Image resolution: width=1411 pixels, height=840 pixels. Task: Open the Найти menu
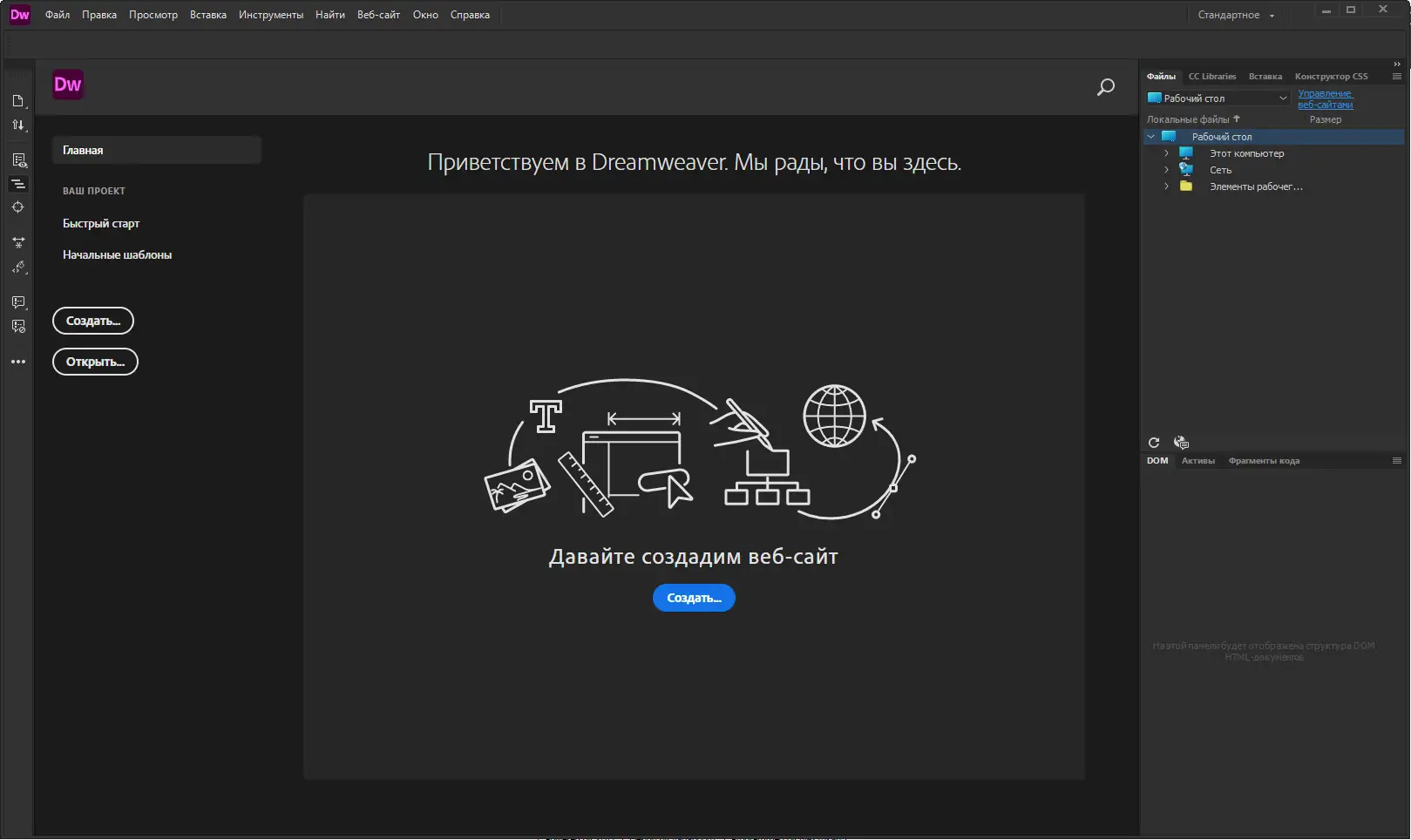(330, 15)
